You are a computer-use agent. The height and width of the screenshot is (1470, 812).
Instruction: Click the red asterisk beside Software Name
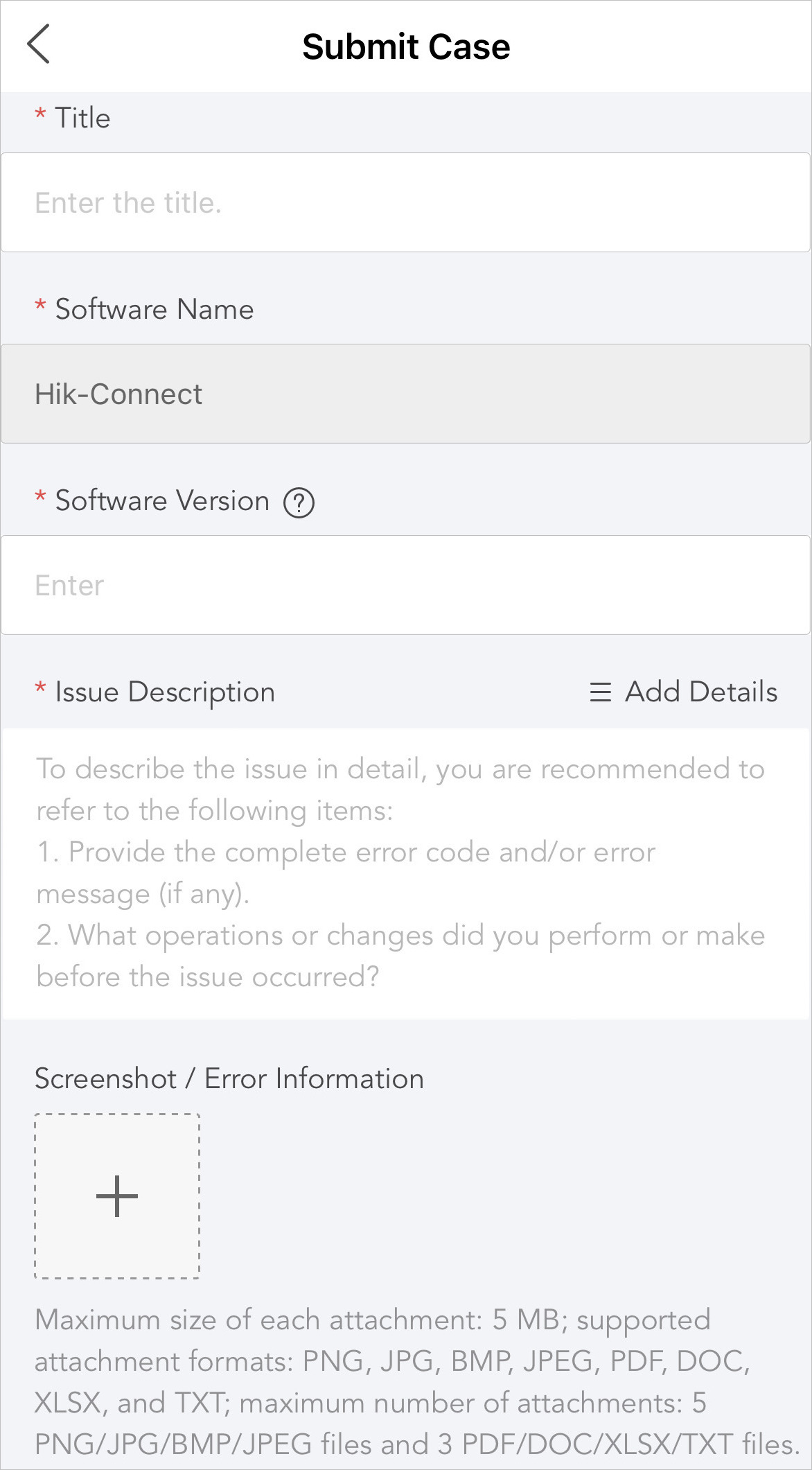(40, 306)
